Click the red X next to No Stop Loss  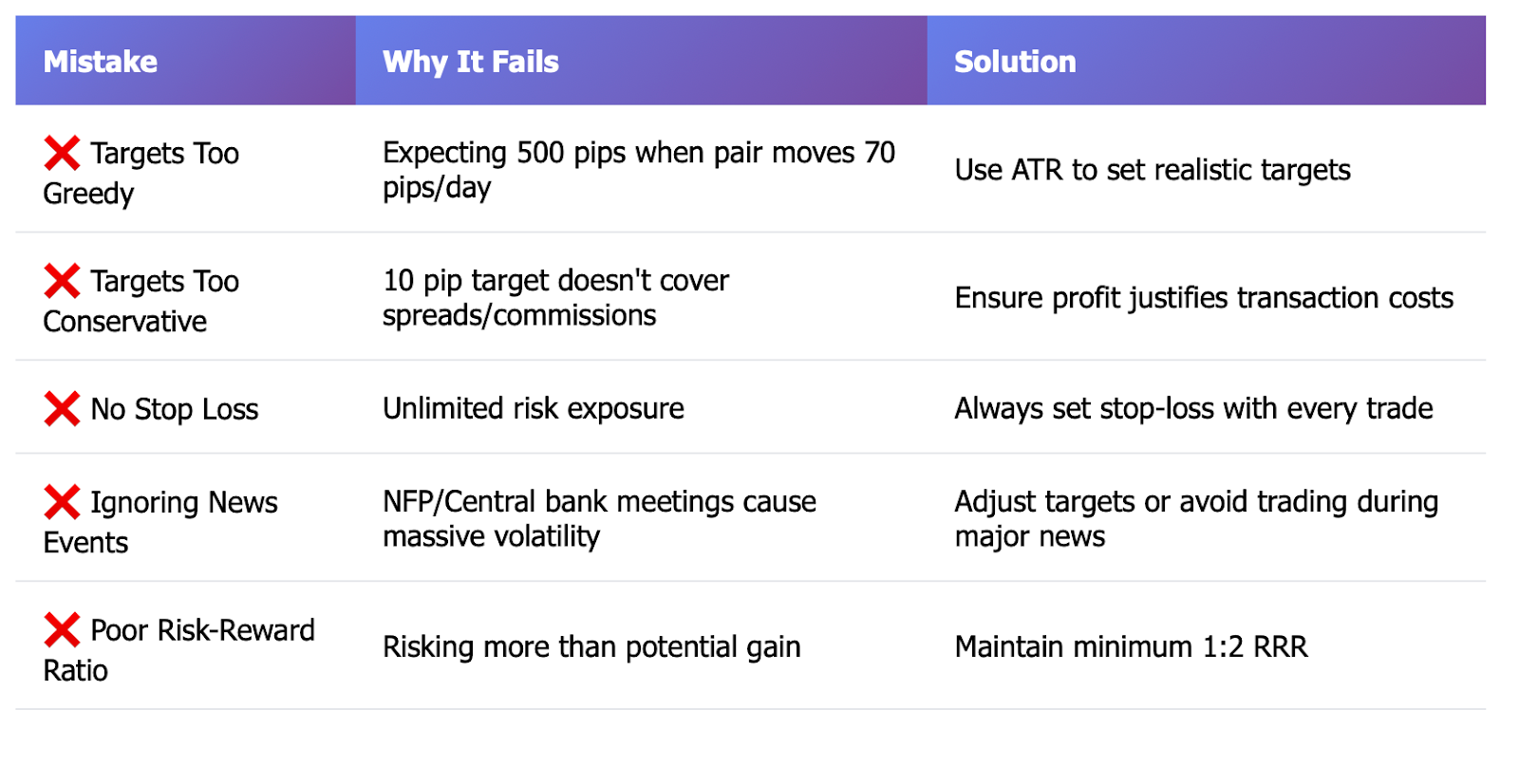tap(62, 409)
